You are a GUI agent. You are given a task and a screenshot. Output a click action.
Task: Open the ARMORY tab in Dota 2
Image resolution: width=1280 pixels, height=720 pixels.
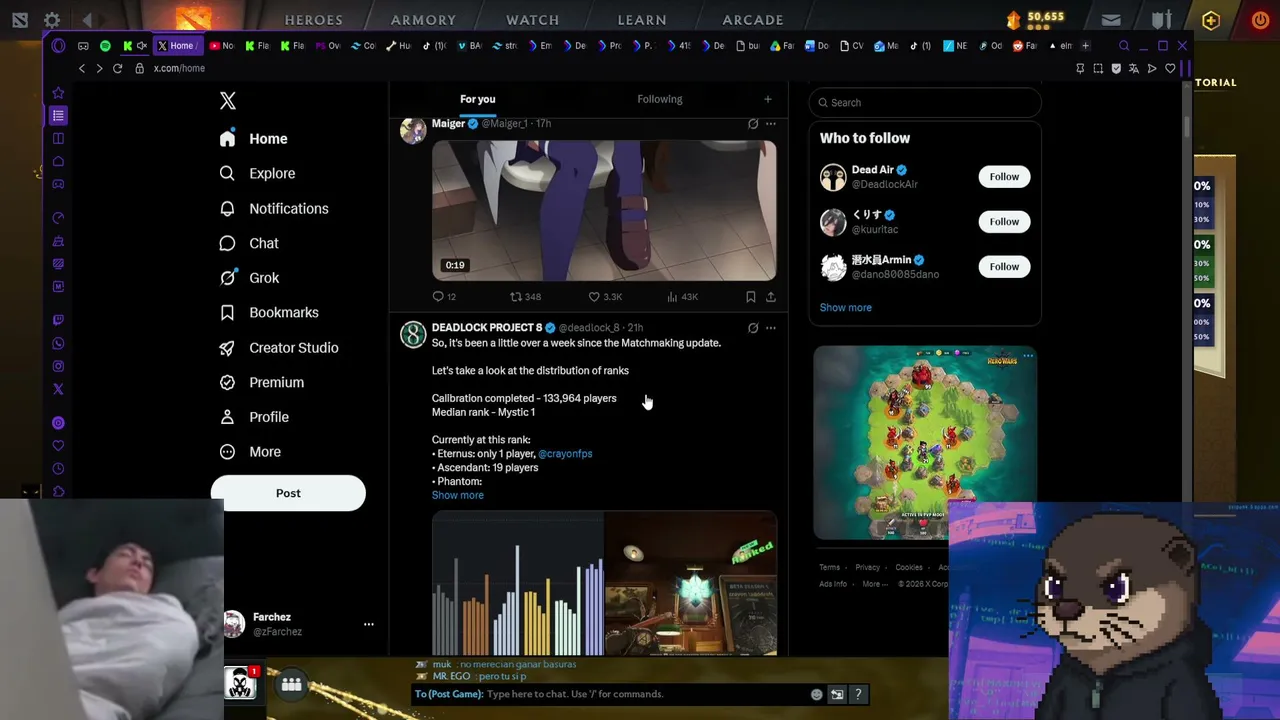click(x=423, y=20)
